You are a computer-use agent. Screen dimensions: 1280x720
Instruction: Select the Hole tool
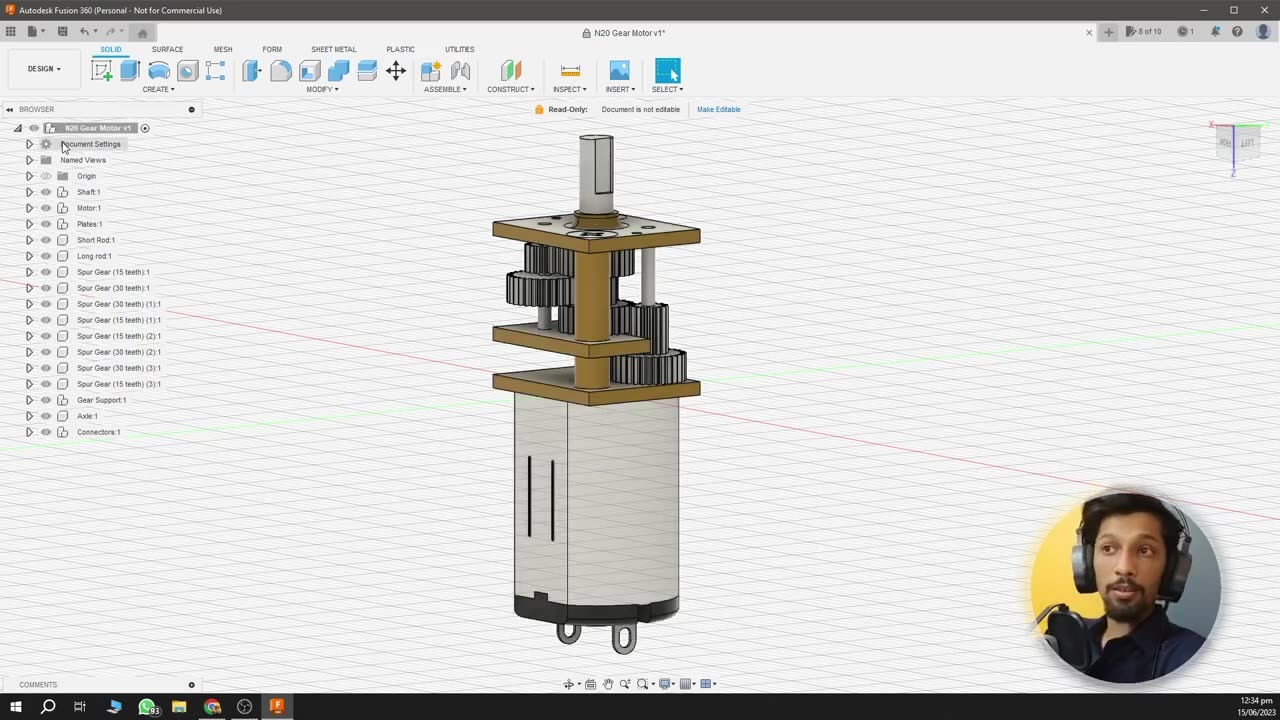coord(187,70)
